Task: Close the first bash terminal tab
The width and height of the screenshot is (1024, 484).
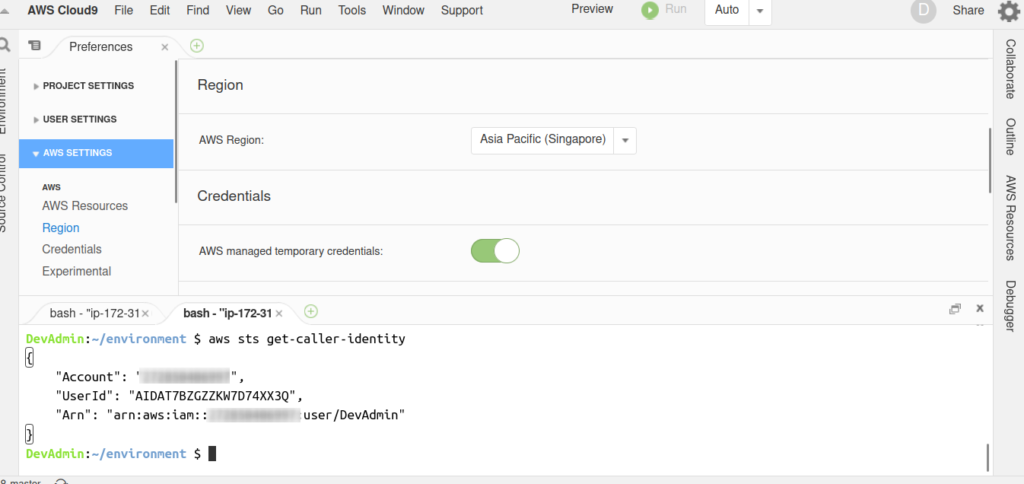Action: (145, 314)
